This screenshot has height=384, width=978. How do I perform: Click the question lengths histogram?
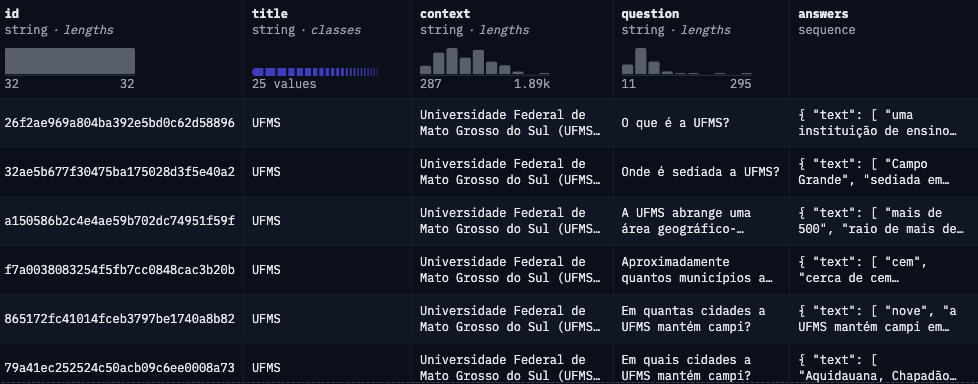point(686,61)
